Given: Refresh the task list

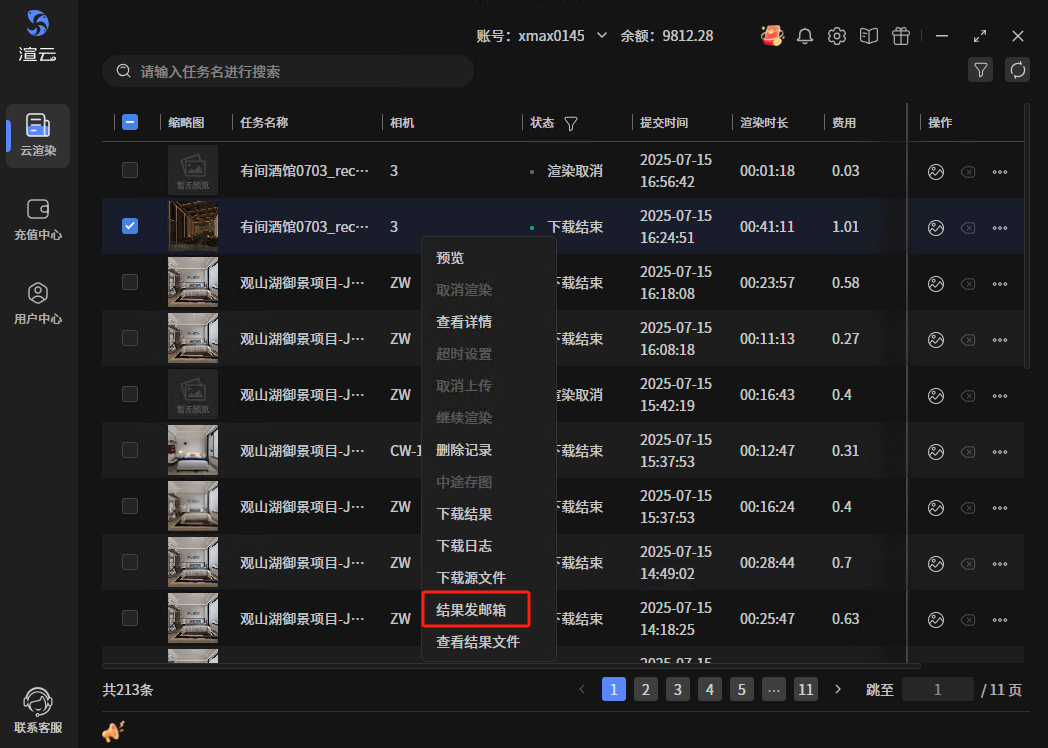Looking at the screenshot, I should 1018,70.
